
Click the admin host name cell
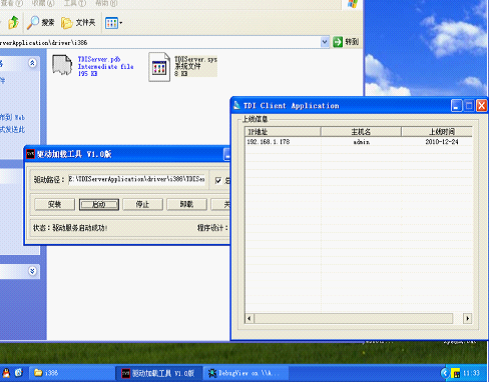[x=362, y=142]
